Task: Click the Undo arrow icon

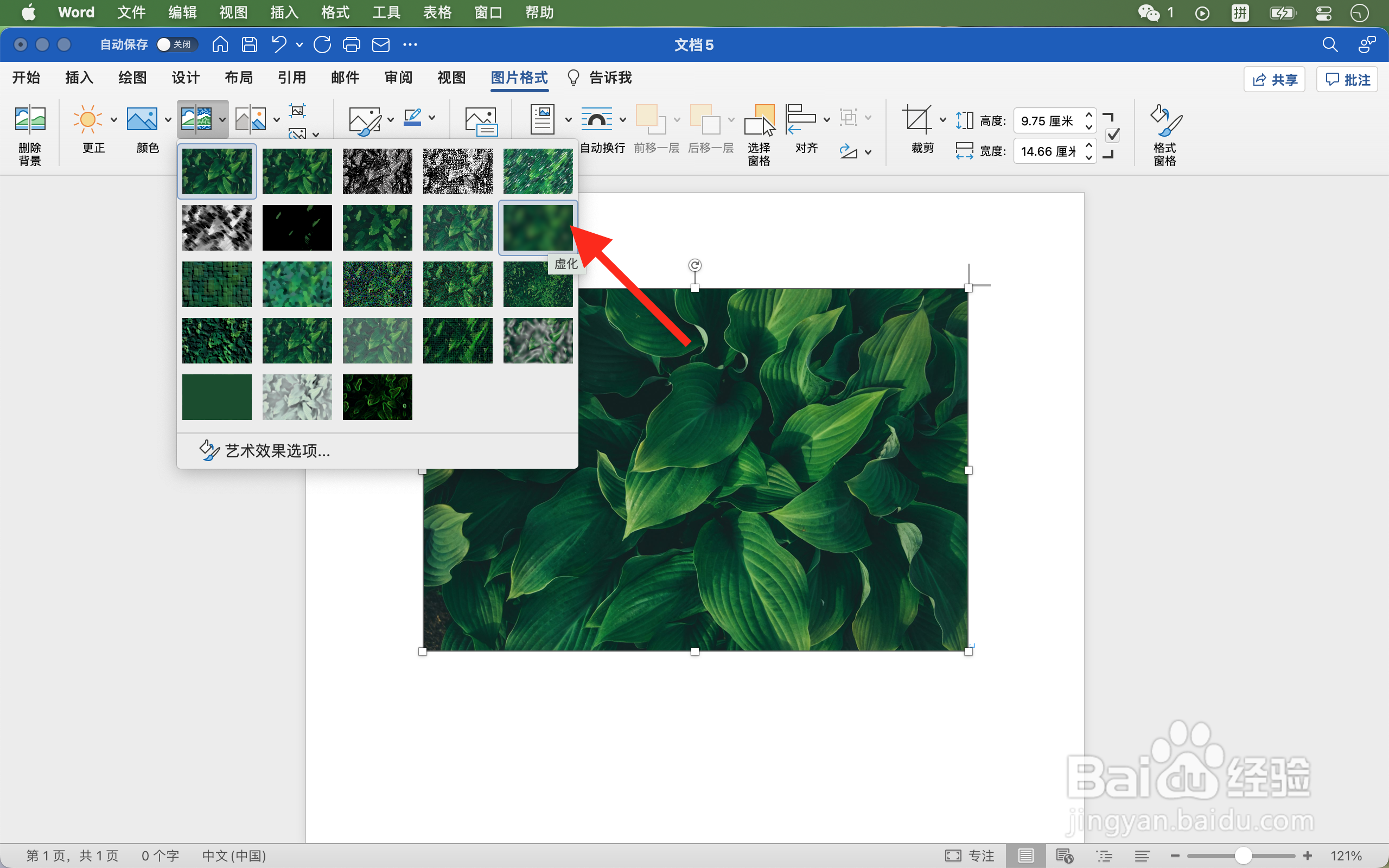Action: tap(279, 44)
